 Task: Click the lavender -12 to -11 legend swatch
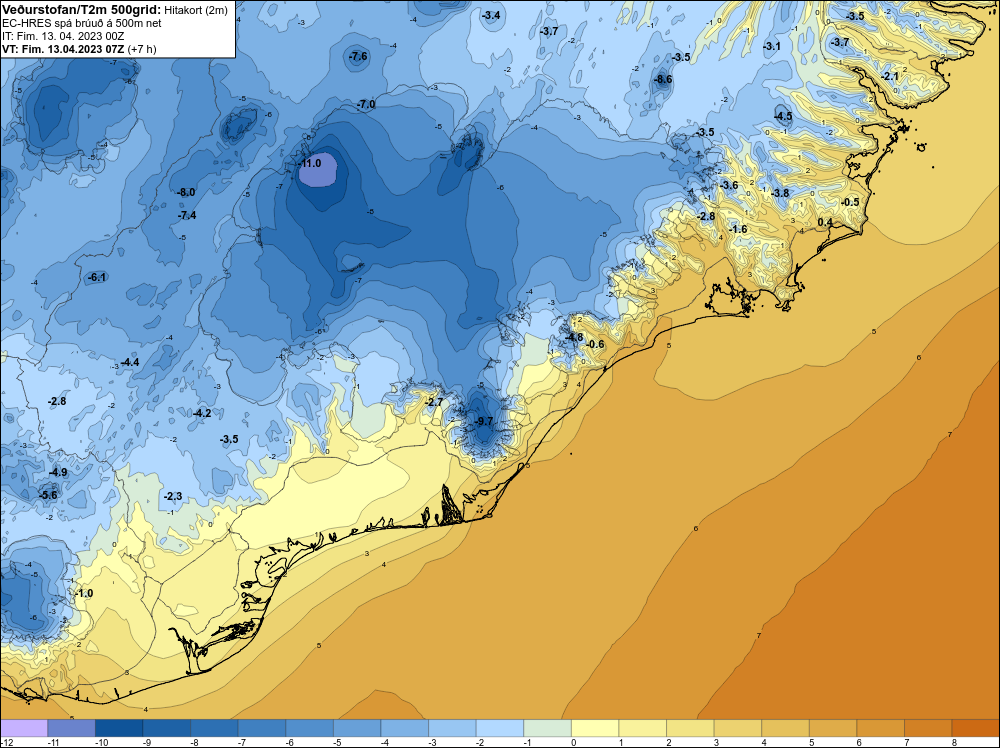(x=24, y=728)
